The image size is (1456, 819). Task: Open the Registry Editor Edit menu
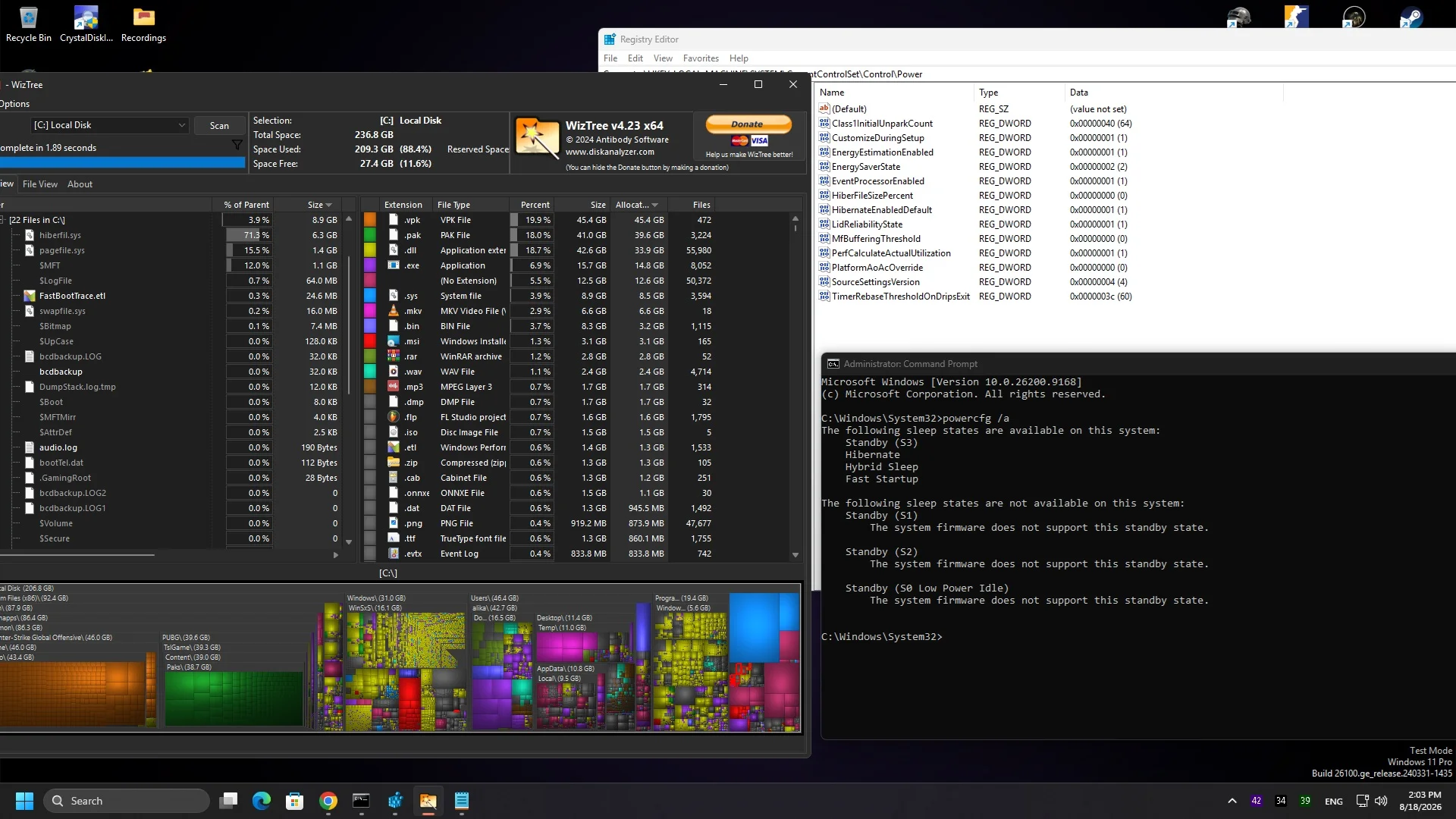tap(635, 58)
